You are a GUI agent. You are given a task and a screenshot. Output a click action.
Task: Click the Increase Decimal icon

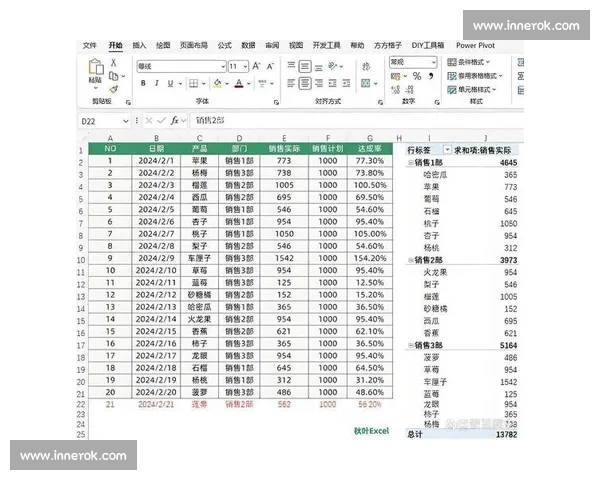(396, 90)
